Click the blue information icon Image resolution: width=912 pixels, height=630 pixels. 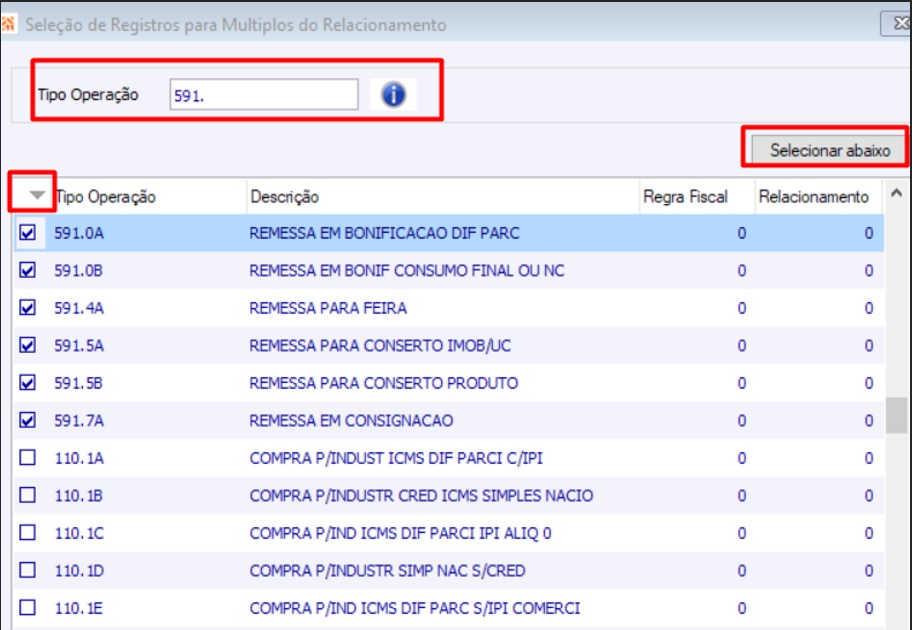point(393,94)
